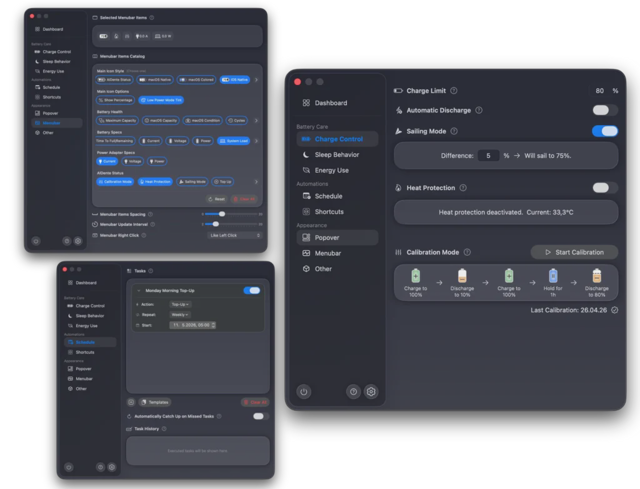Click Start date field in Schedule task
This screenshot has height=489, width=640.
(193, 325)
